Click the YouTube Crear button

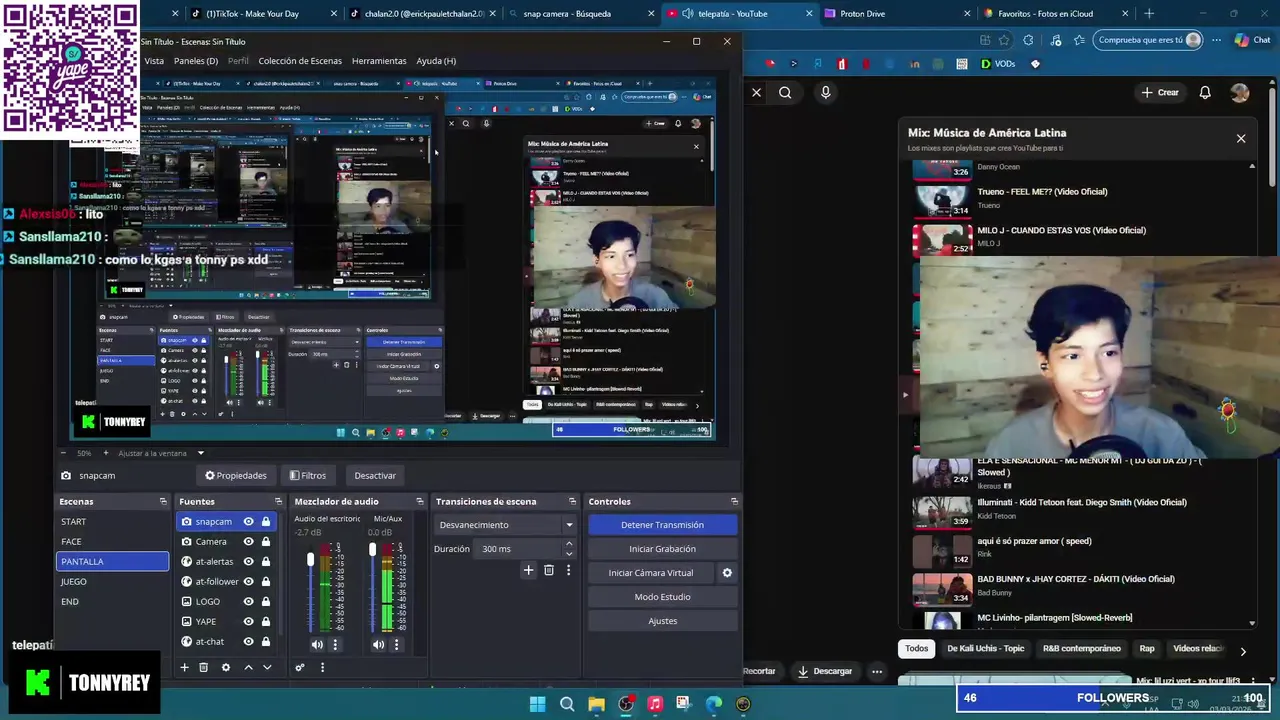[1160, 92]
